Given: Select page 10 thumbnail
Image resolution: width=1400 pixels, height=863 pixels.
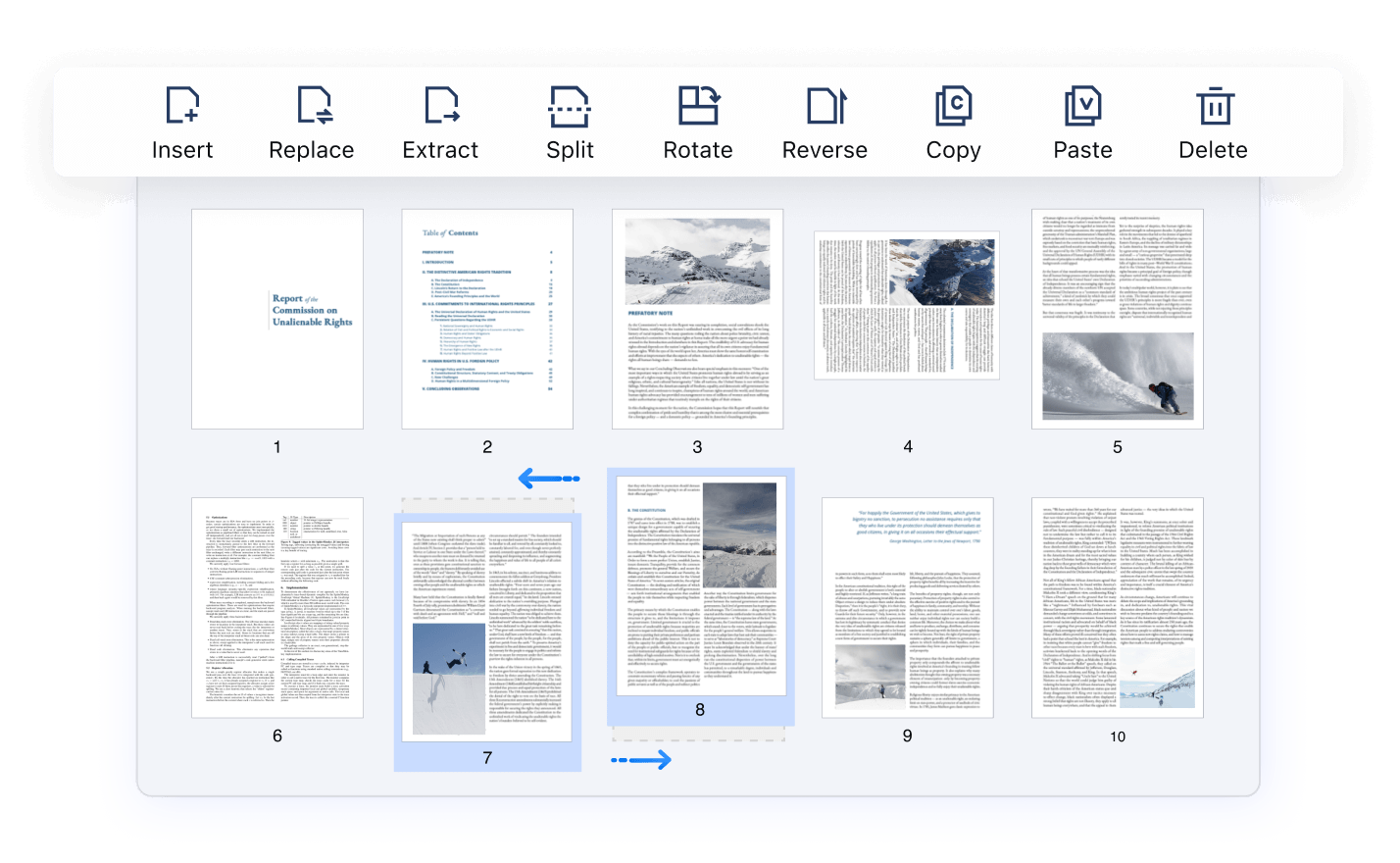Looking at the screenshot, I should pyautogui.click(x=1117, y=608).
